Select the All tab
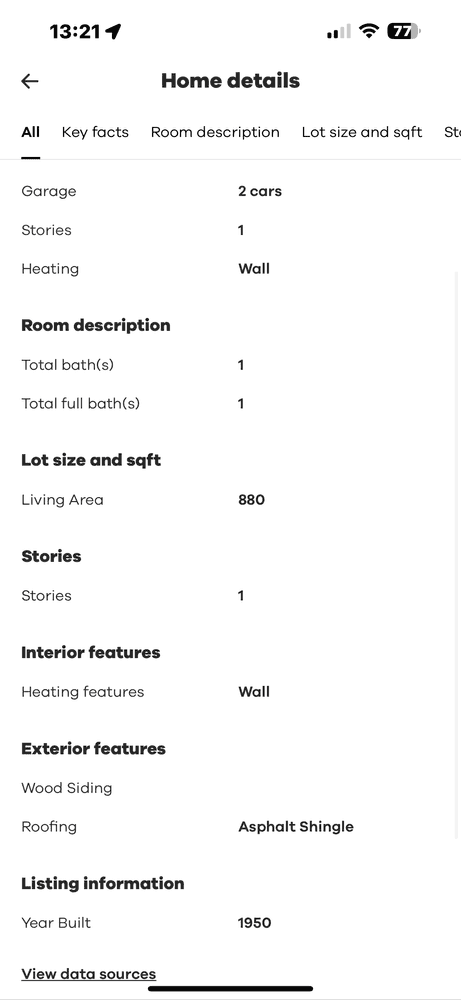461x1000 pixels. point(31,132)
